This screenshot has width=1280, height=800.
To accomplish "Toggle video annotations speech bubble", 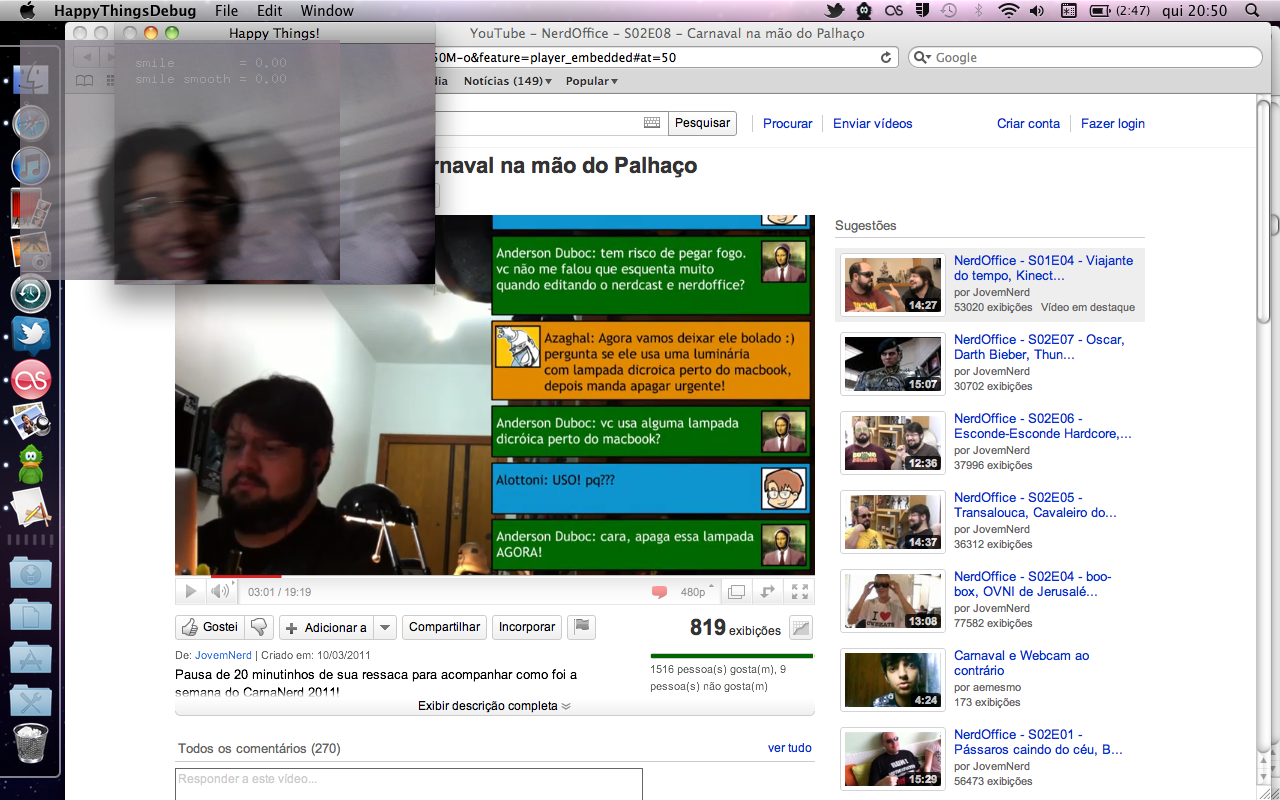I will (x=659, y=592).
